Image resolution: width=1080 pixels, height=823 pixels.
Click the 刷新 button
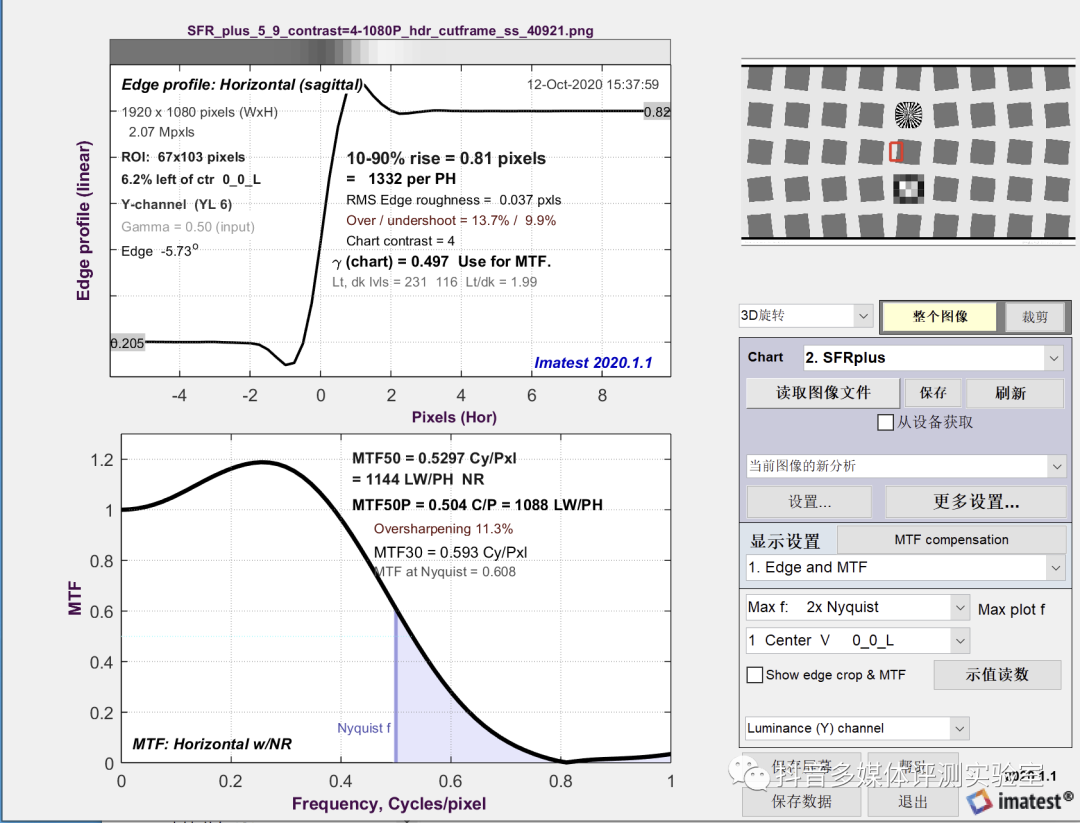(x=1010, y=393)
